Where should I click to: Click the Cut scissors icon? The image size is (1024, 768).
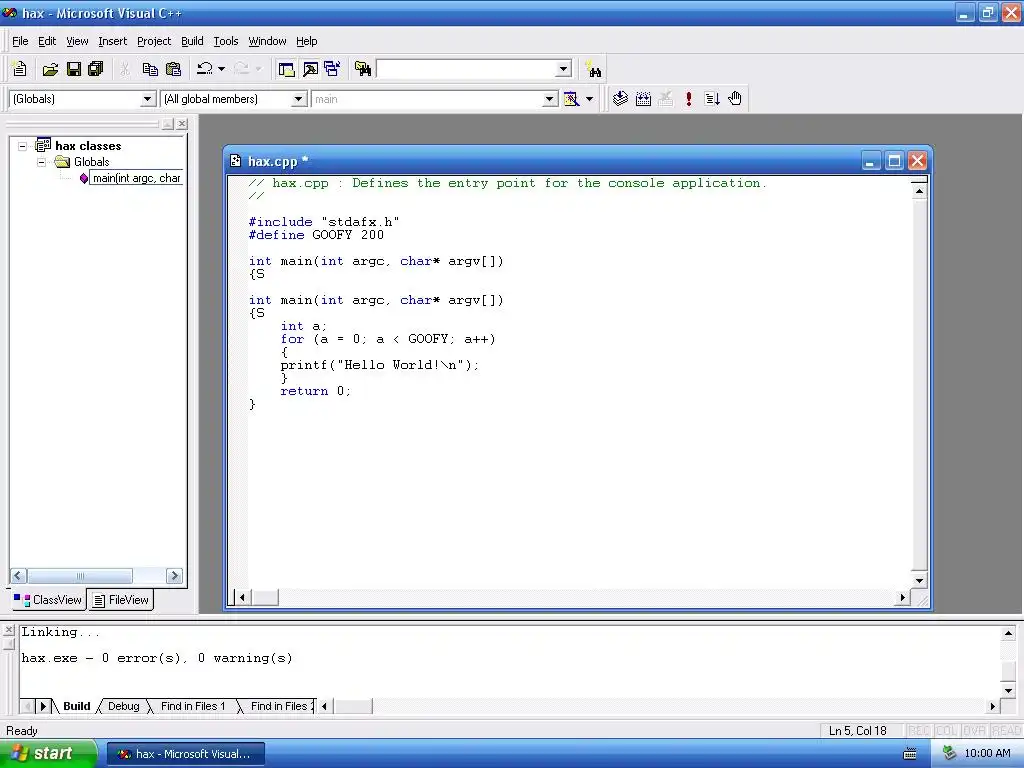(x=124, y=69)
